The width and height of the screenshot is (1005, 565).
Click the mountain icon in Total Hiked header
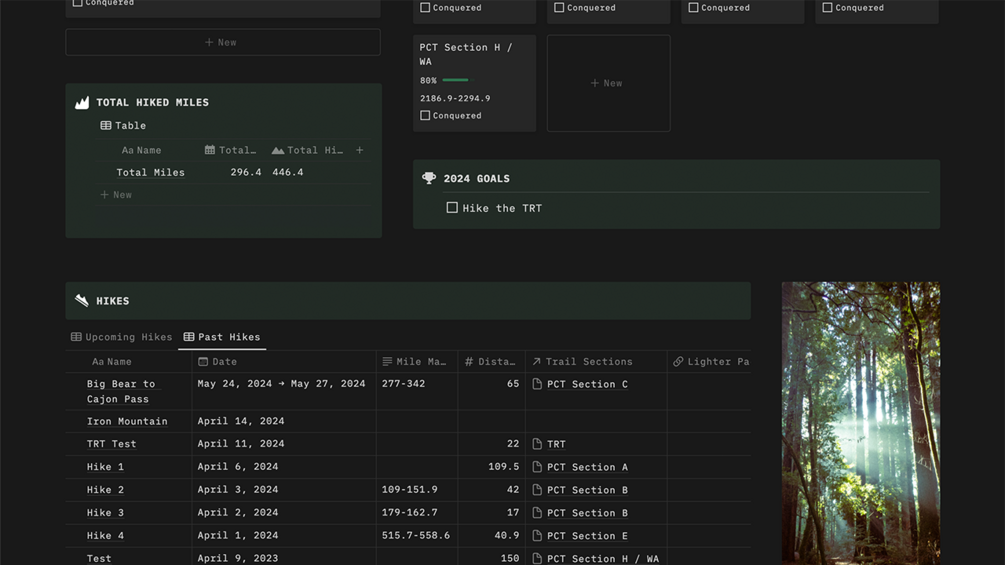pyautogui.click(x=278, y=151)
